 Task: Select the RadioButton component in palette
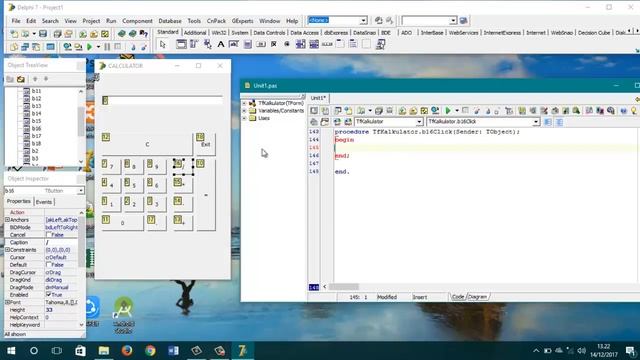tap(287, 44)
